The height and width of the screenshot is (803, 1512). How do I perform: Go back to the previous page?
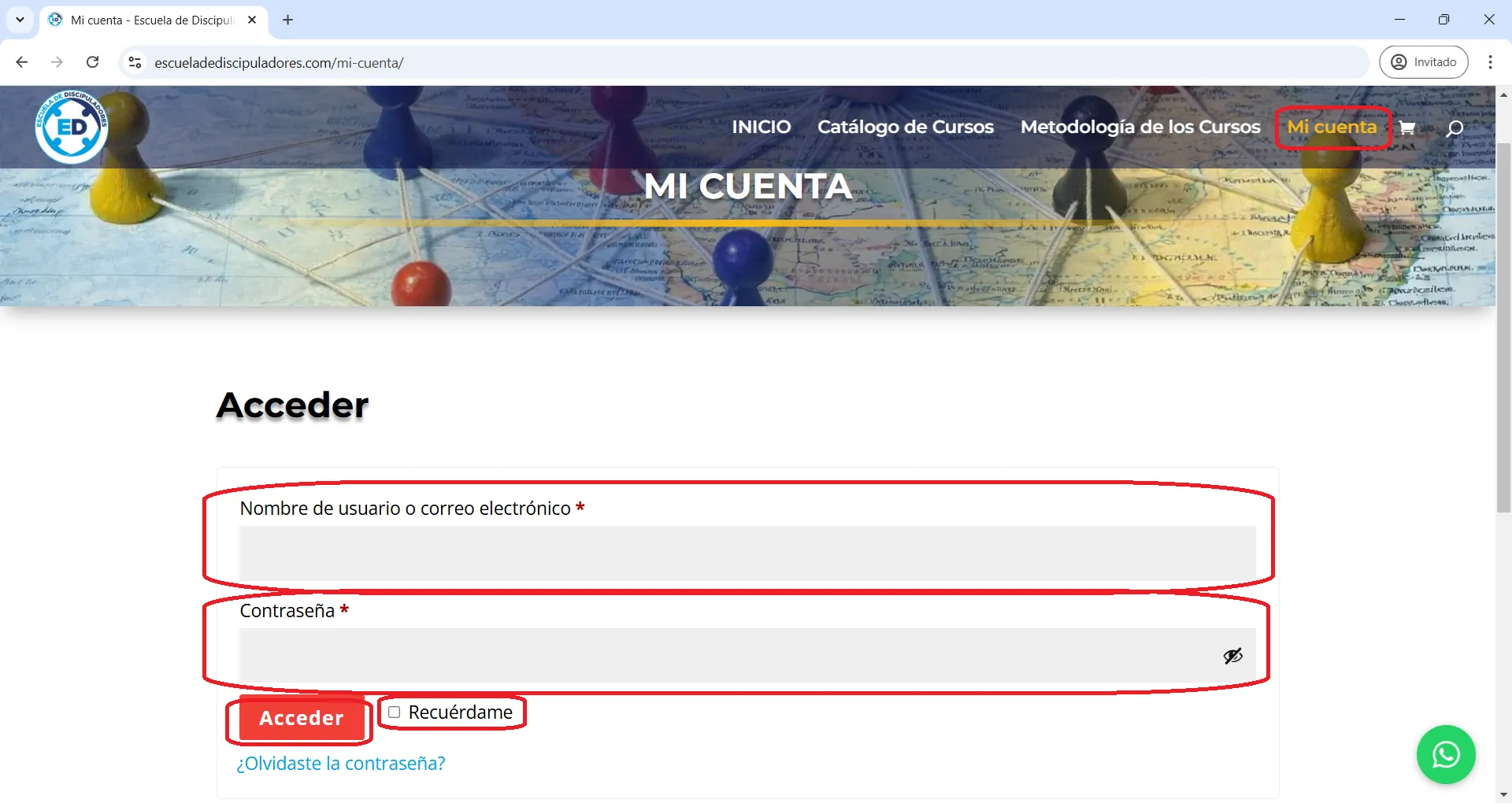[21, 62]
